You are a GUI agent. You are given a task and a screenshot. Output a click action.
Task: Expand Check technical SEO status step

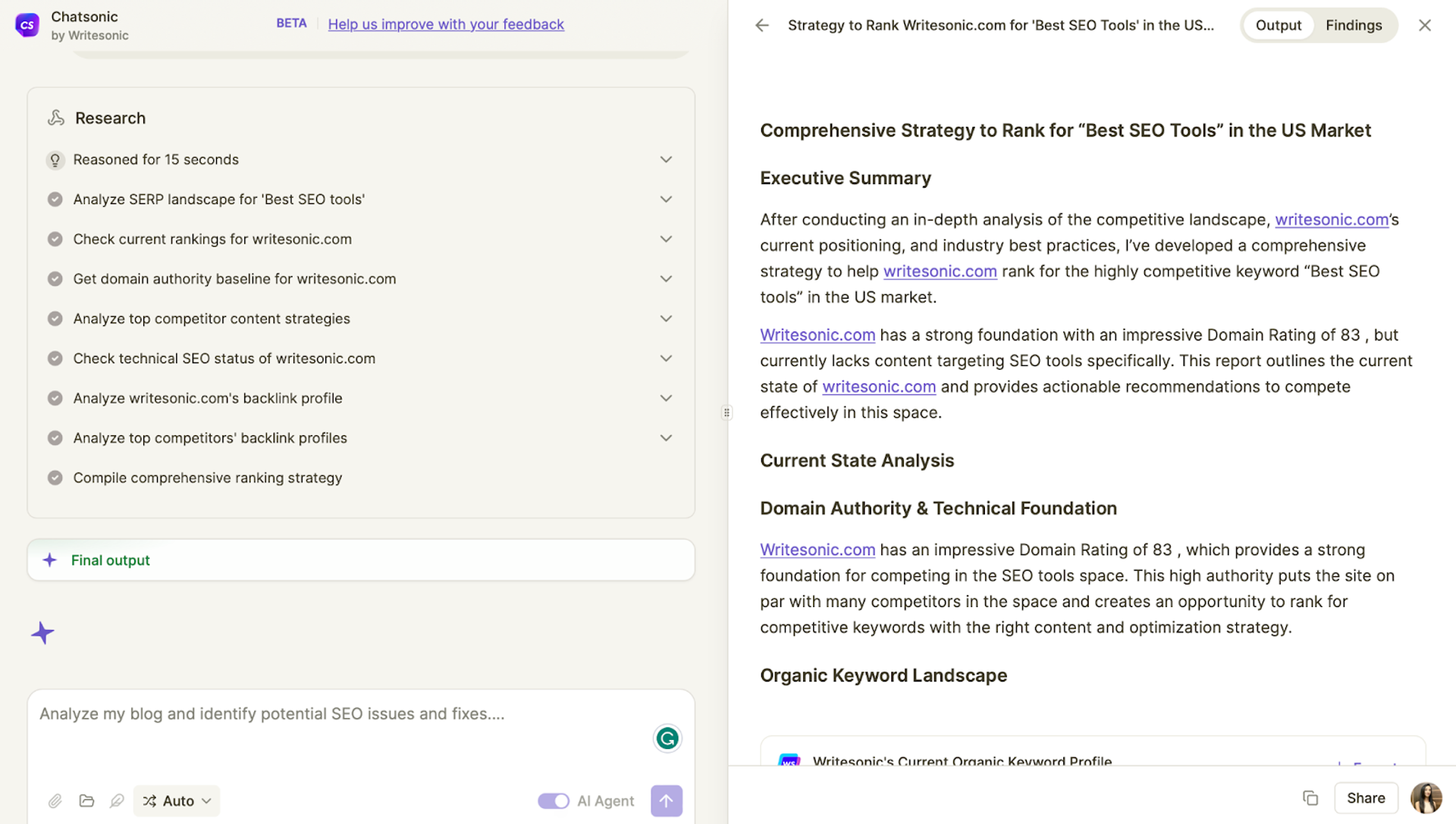click(x=666, y=359)
